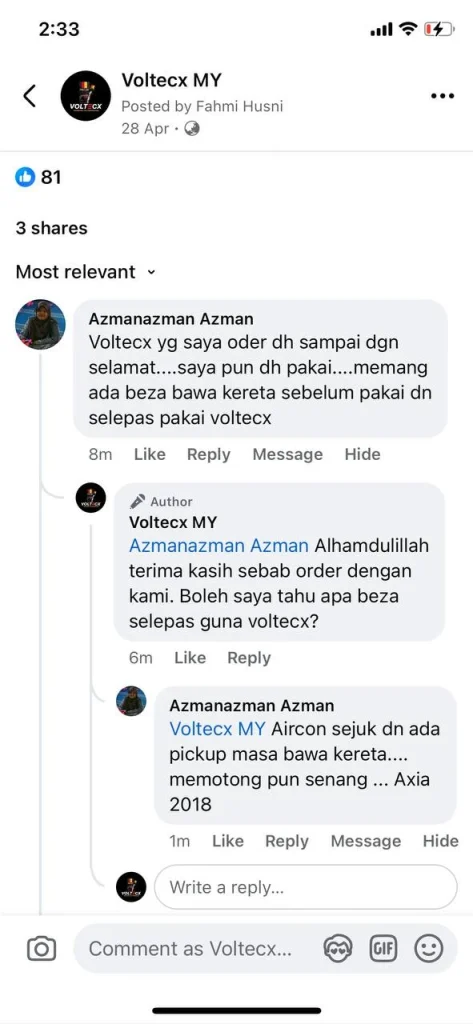The height and width of the screenshot is (1024, 473).
Task: Tap the blue Voltecx MY mention link
Action: tap(218, 728)
